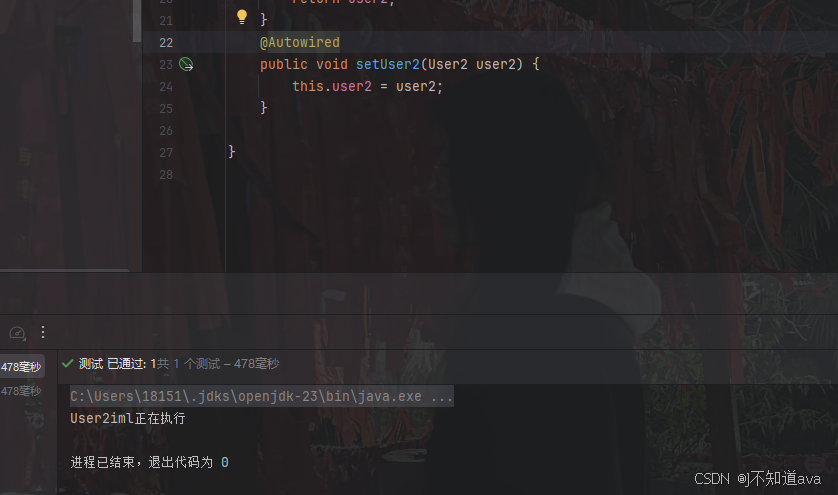Click the this.user2 field reference
Viewport: 838px width, 495px height.
[331, 86]
